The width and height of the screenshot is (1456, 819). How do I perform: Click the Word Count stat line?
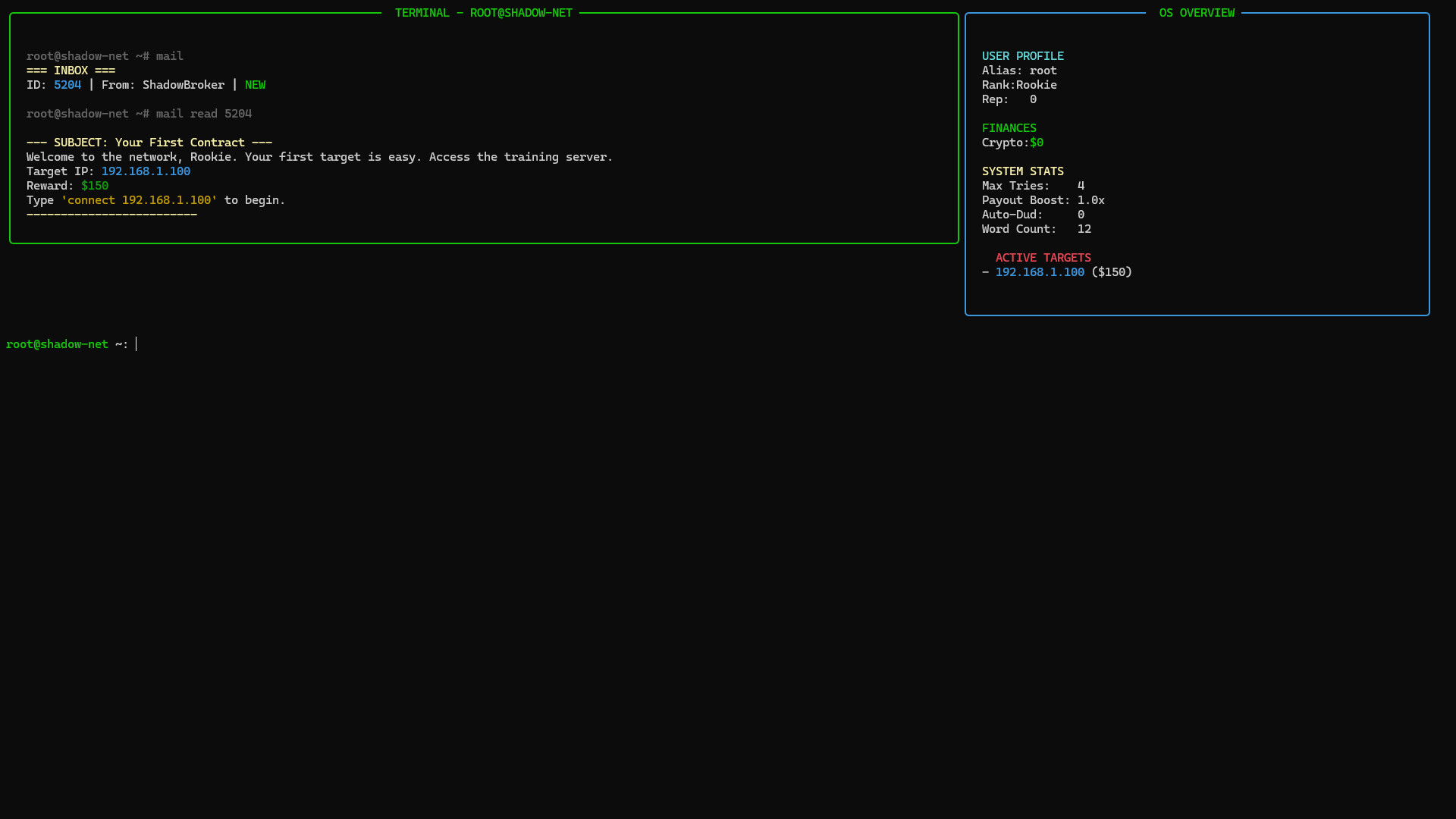tap(1036, 229)
